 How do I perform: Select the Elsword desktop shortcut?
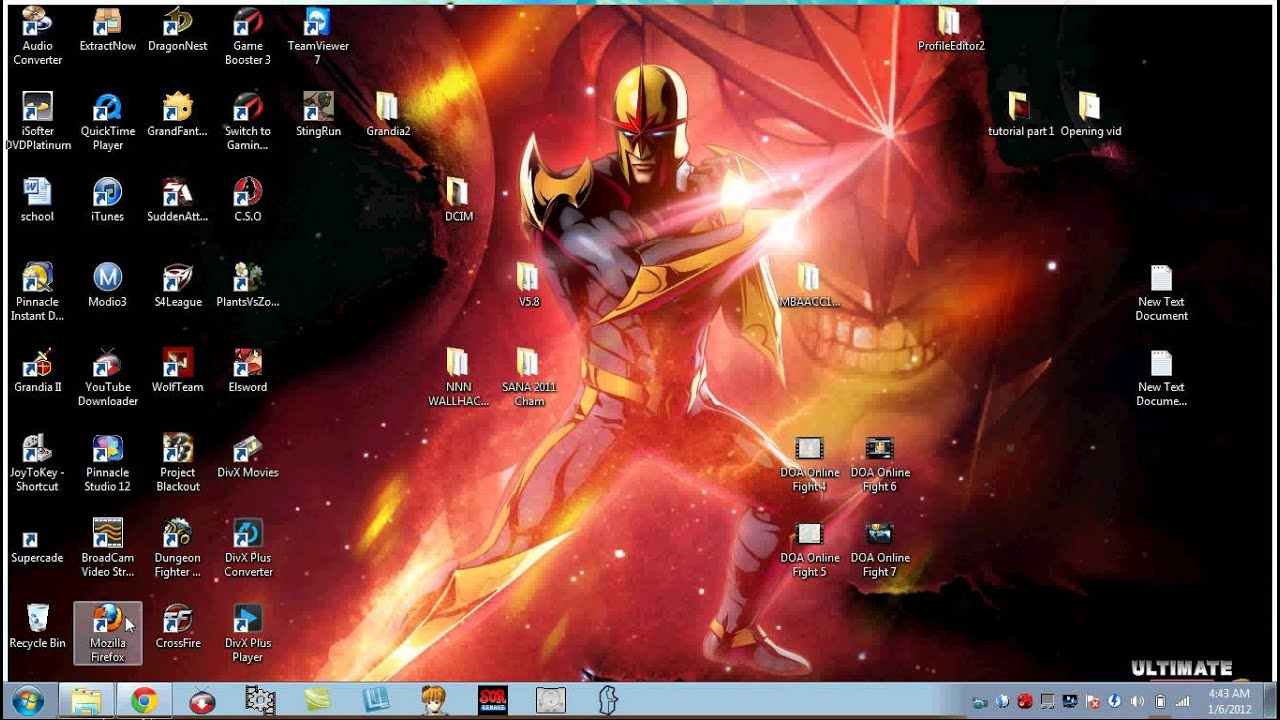[x=248, y=370]
